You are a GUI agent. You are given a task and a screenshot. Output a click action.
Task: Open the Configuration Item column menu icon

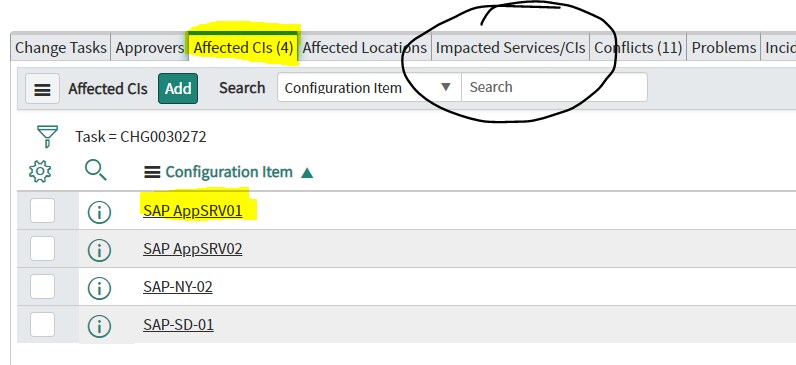152,173
